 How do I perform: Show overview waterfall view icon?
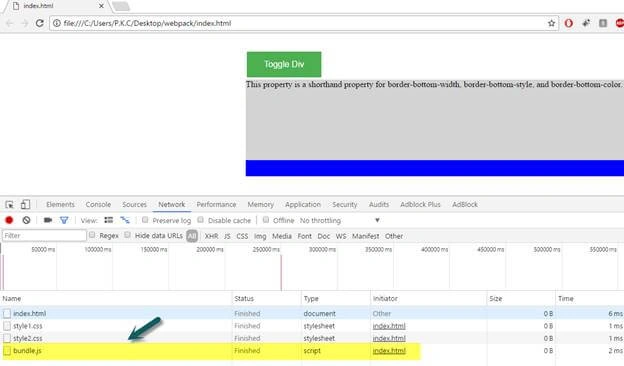click(x=125, y=220)
